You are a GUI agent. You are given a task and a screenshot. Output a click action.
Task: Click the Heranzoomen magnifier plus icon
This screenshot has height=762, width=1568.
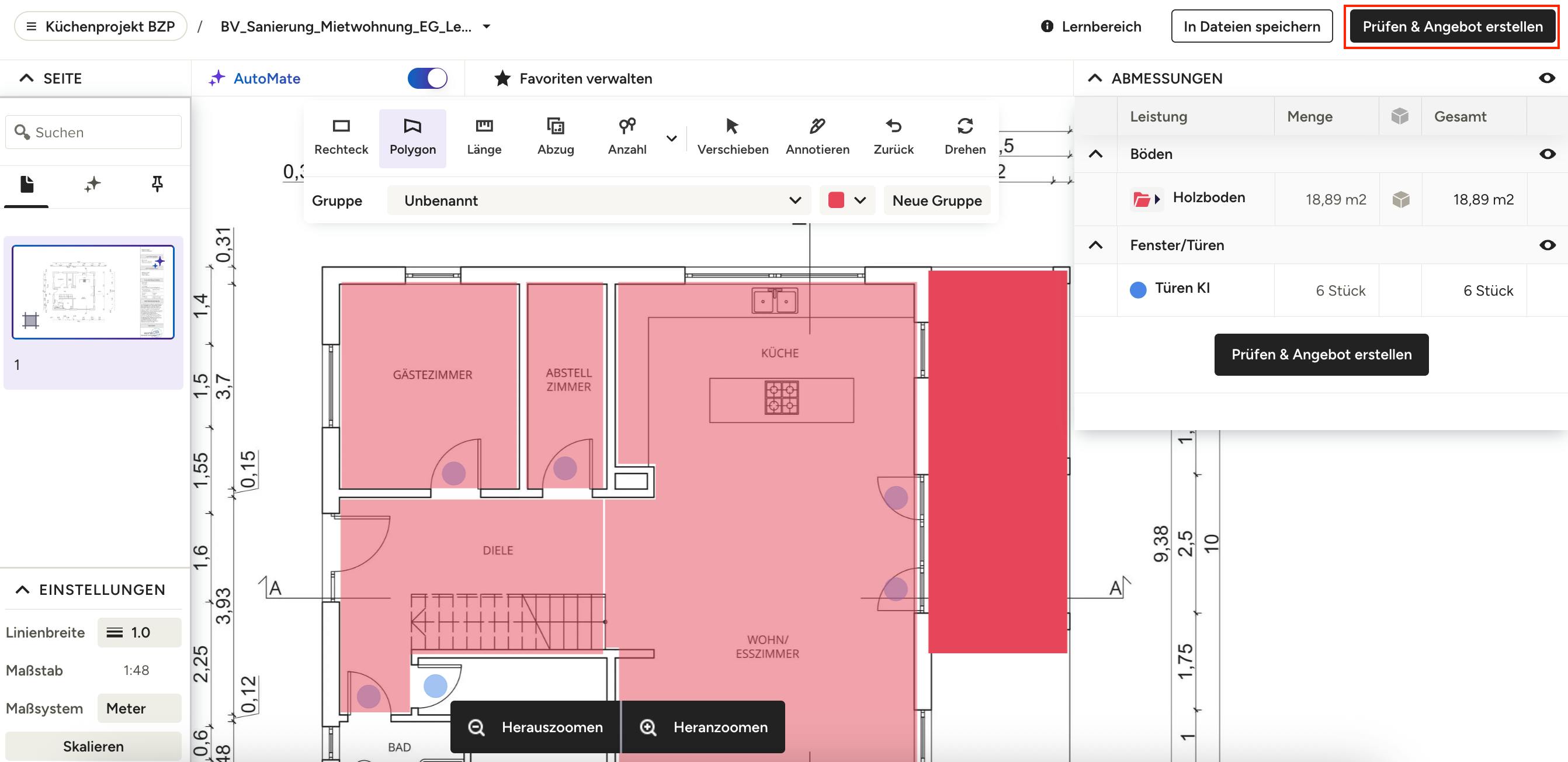648,728
